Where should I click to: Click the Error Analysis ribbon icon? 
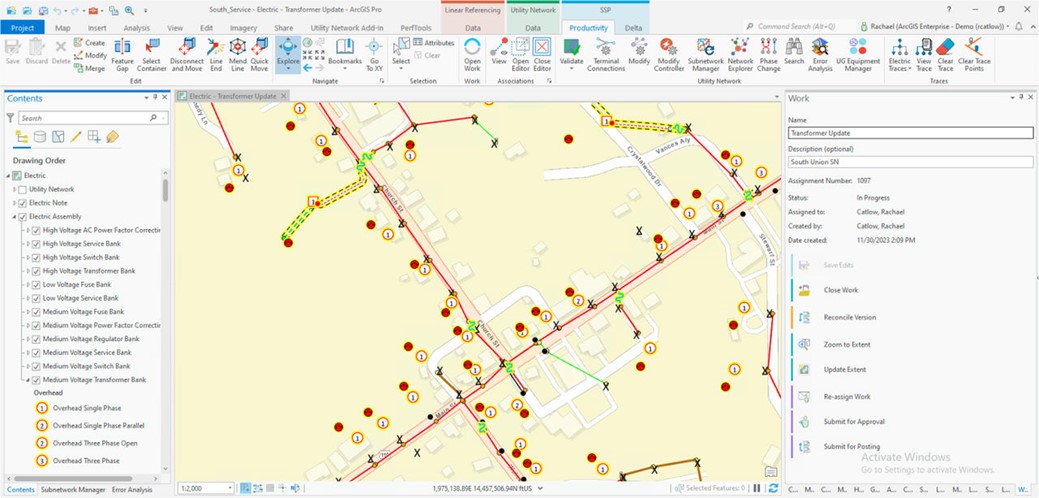coord(820,52)
